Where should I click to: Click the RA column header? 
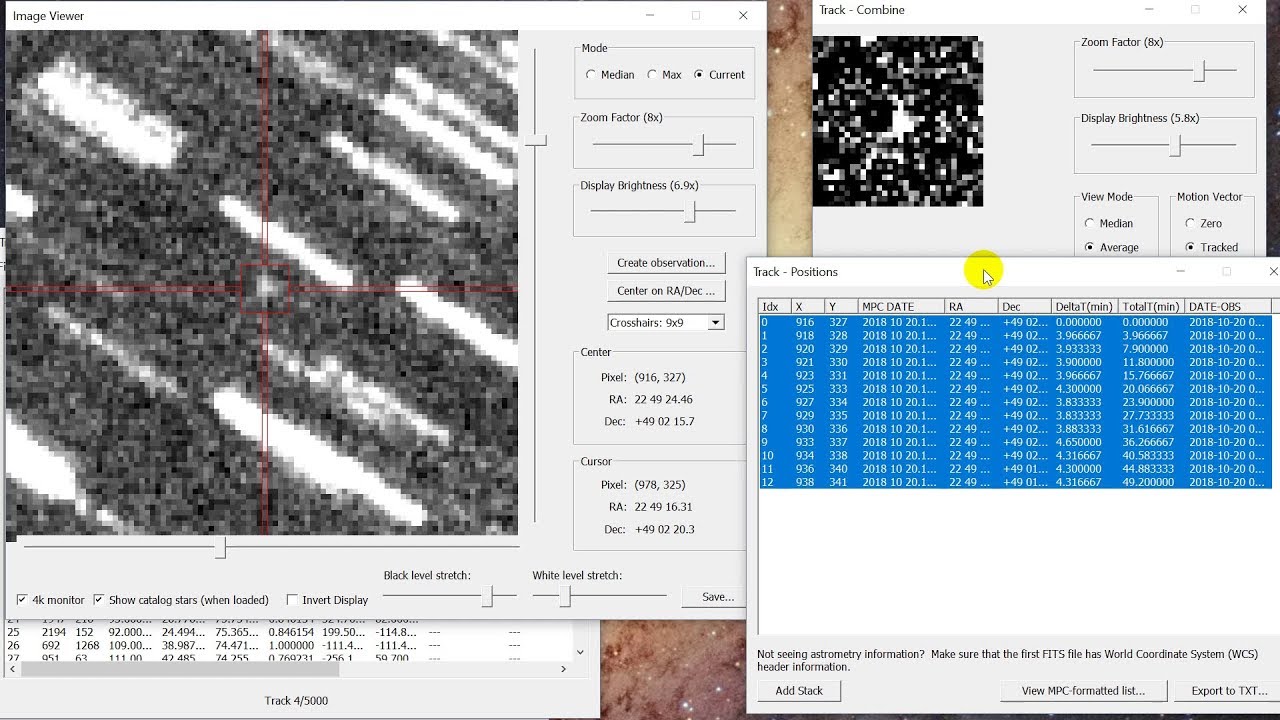tap(970, 307)
